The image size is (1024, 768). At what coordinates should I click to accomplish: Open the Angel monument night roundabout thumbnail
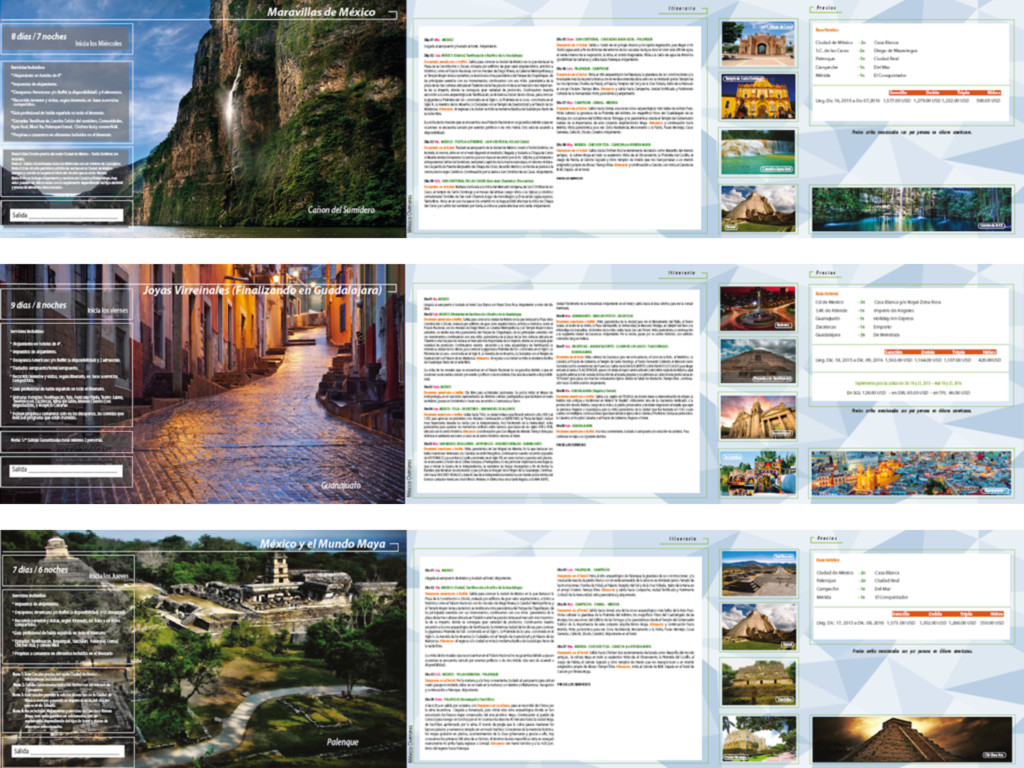click(758, 308)
